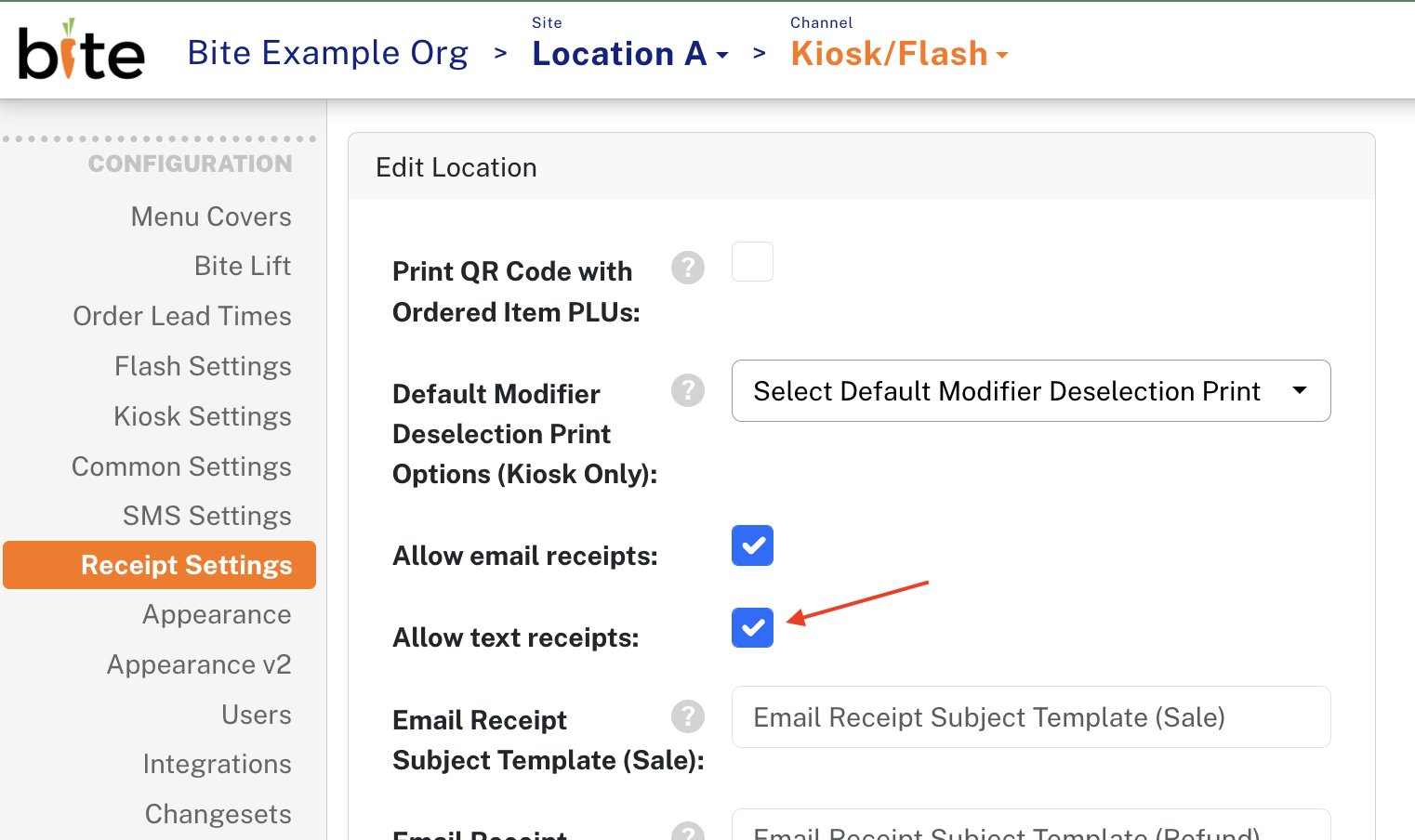Open Kiosk Settings in sidebar
The image size is (1415, 840).
(203, 416)
